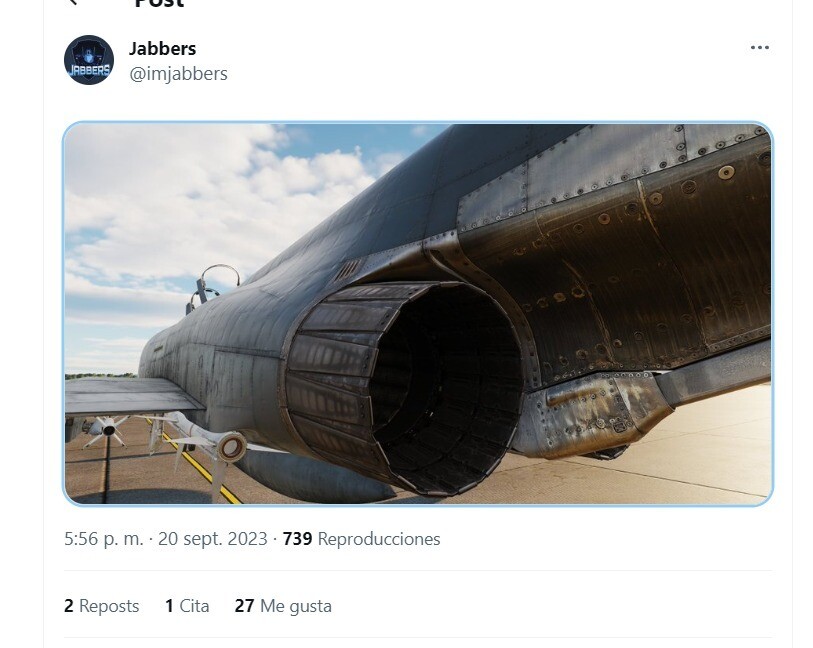Click the Post page heading
Viewport: 813px width, 648px height.
coord(159,3)
